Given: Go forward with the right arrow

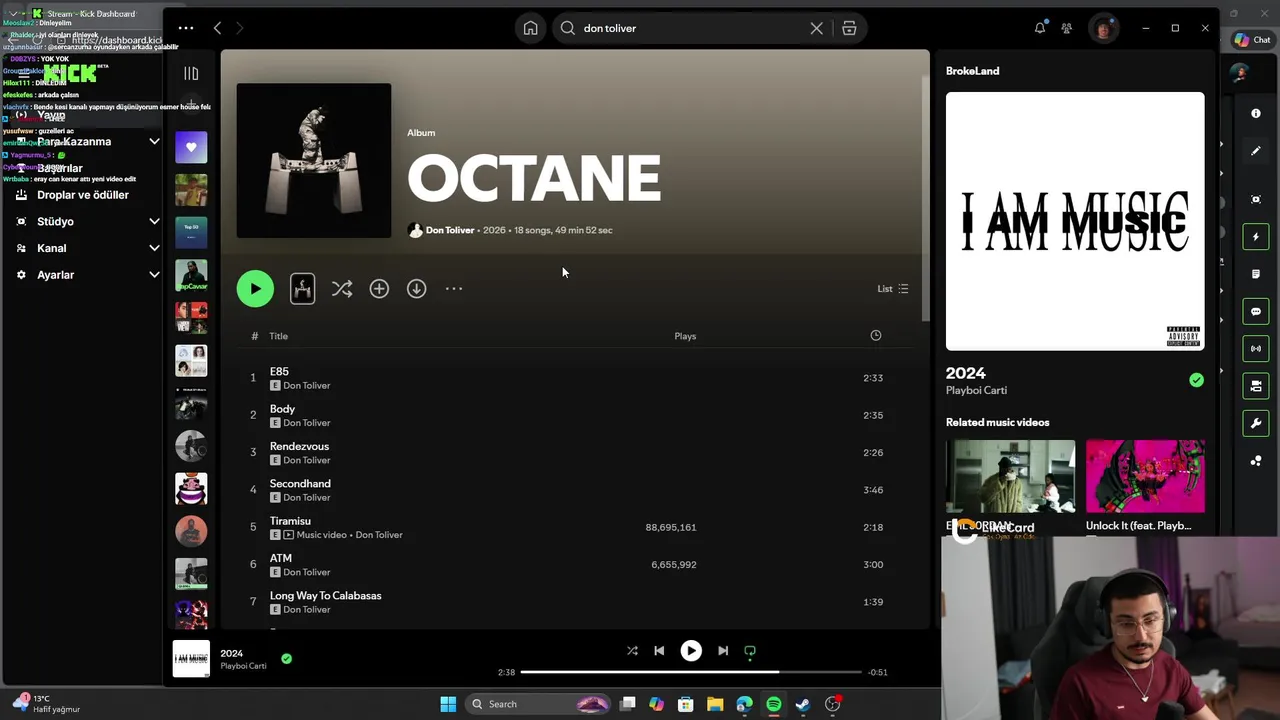Looking at the screenshot, I should coord(240,28).
